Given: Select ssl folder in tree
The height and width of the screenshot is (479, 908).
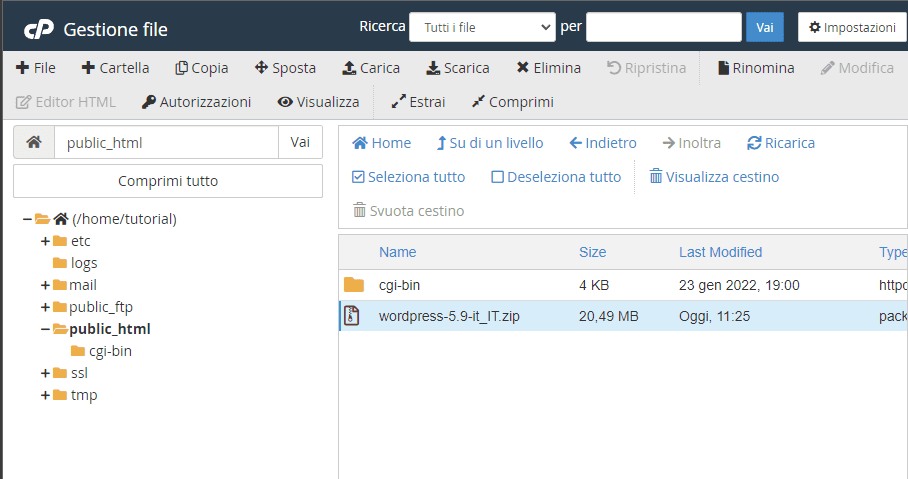Looking at the screenshot, I should [x=79, y=373].
